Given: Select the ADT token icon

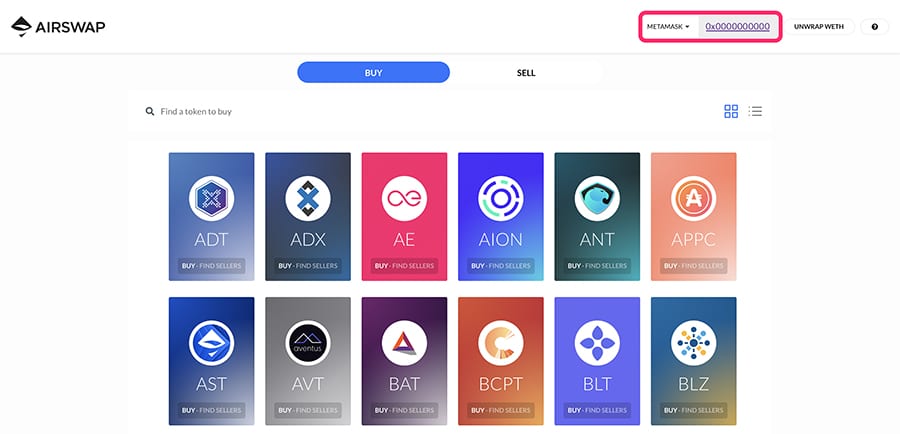Looking at the screenshot, I should [211, 198].
